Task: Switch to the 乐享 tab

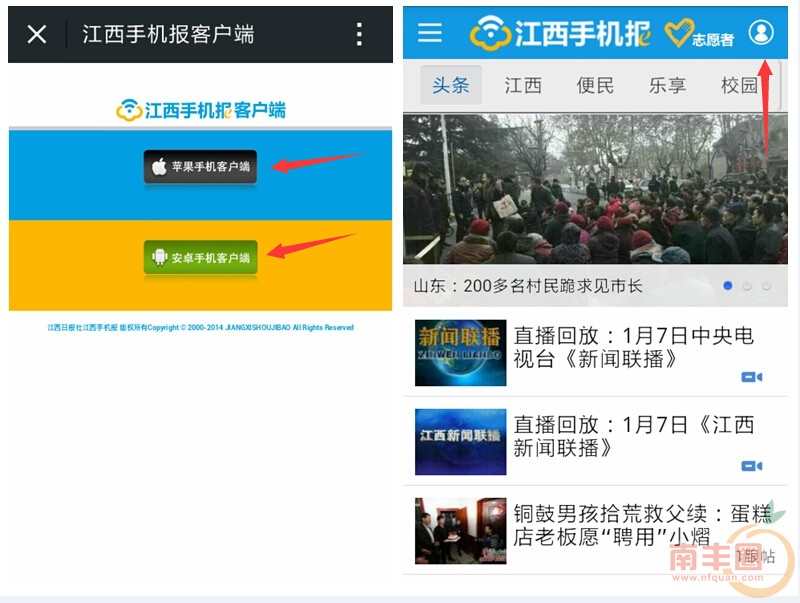Action: tap(667, 85)
